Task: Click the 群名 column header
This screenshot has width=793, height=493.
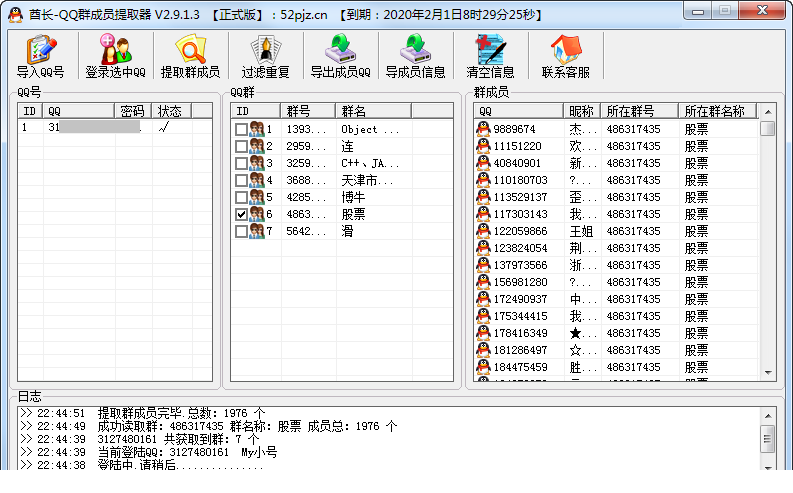Action: click(x=373, y=111)
